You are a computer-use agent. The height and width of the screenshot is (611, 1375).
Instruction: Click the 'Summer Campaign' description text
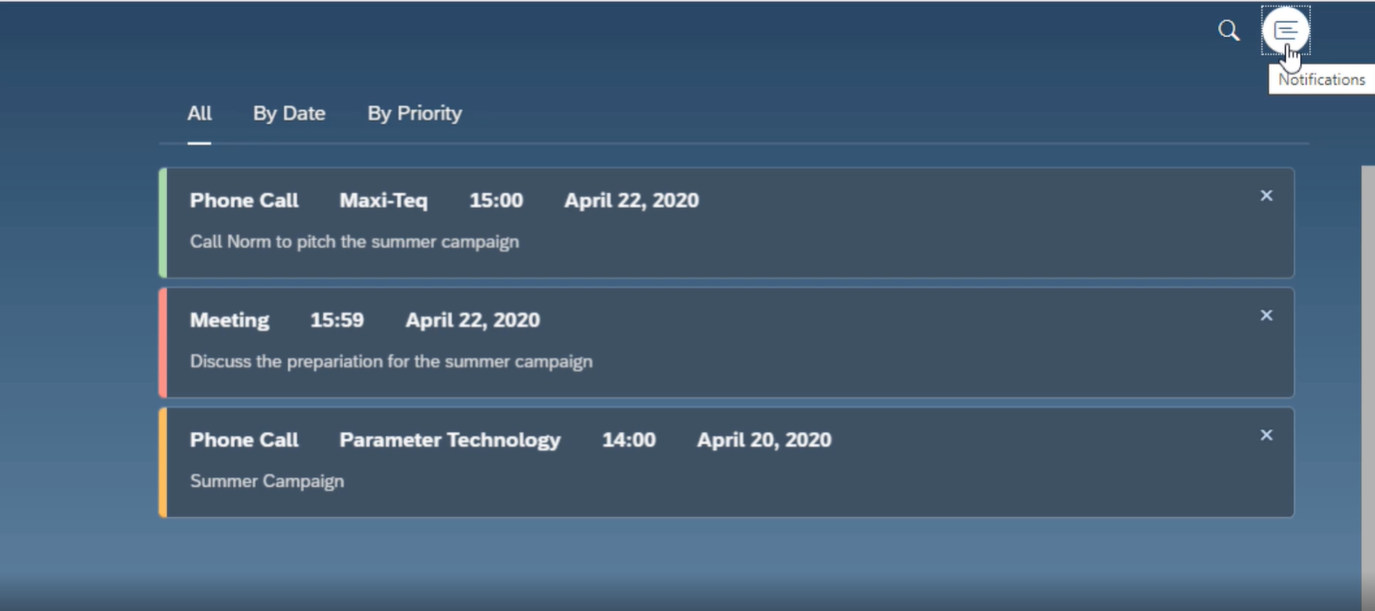pos(267,481)
